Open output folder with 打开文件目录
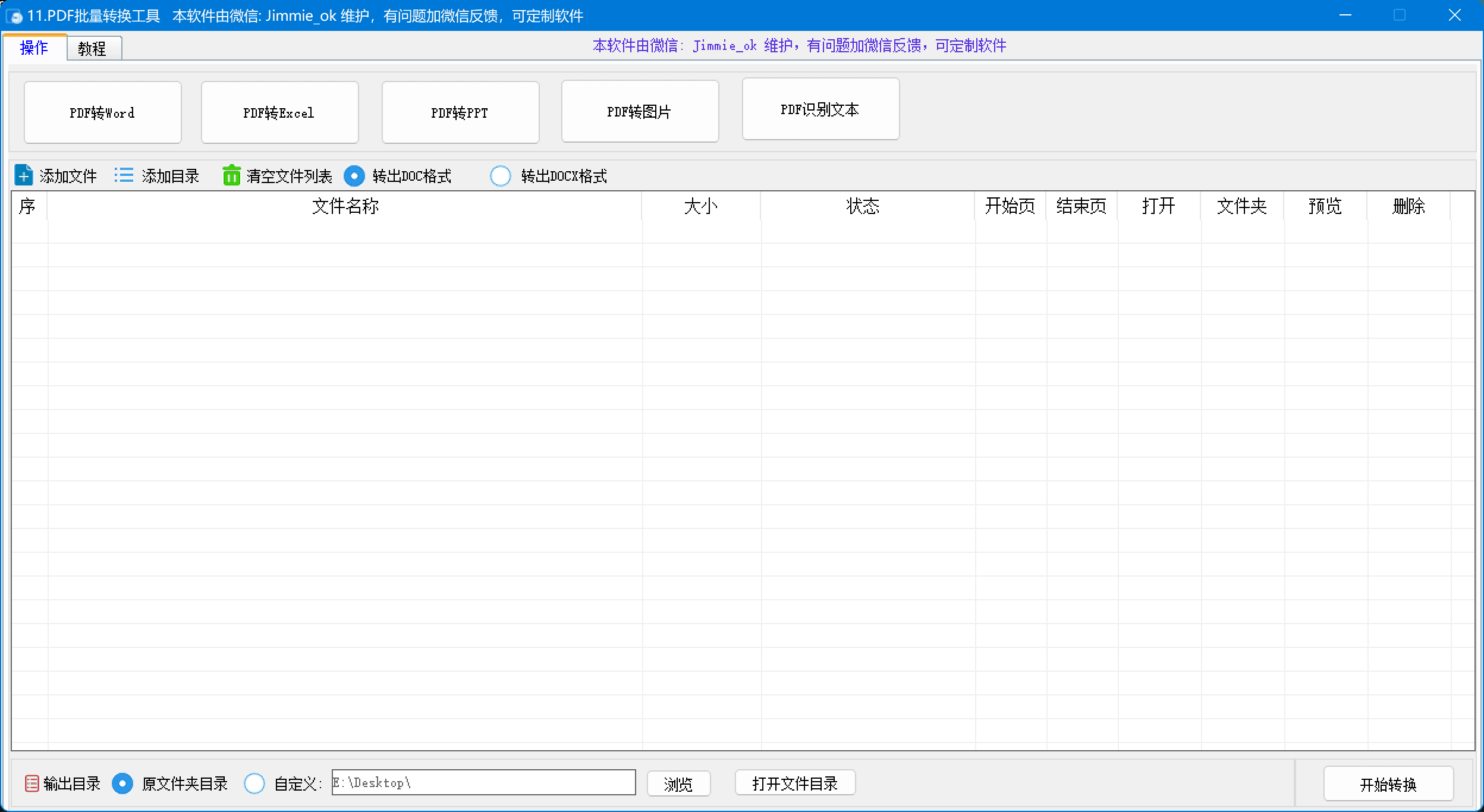 [x=795, y=783]
